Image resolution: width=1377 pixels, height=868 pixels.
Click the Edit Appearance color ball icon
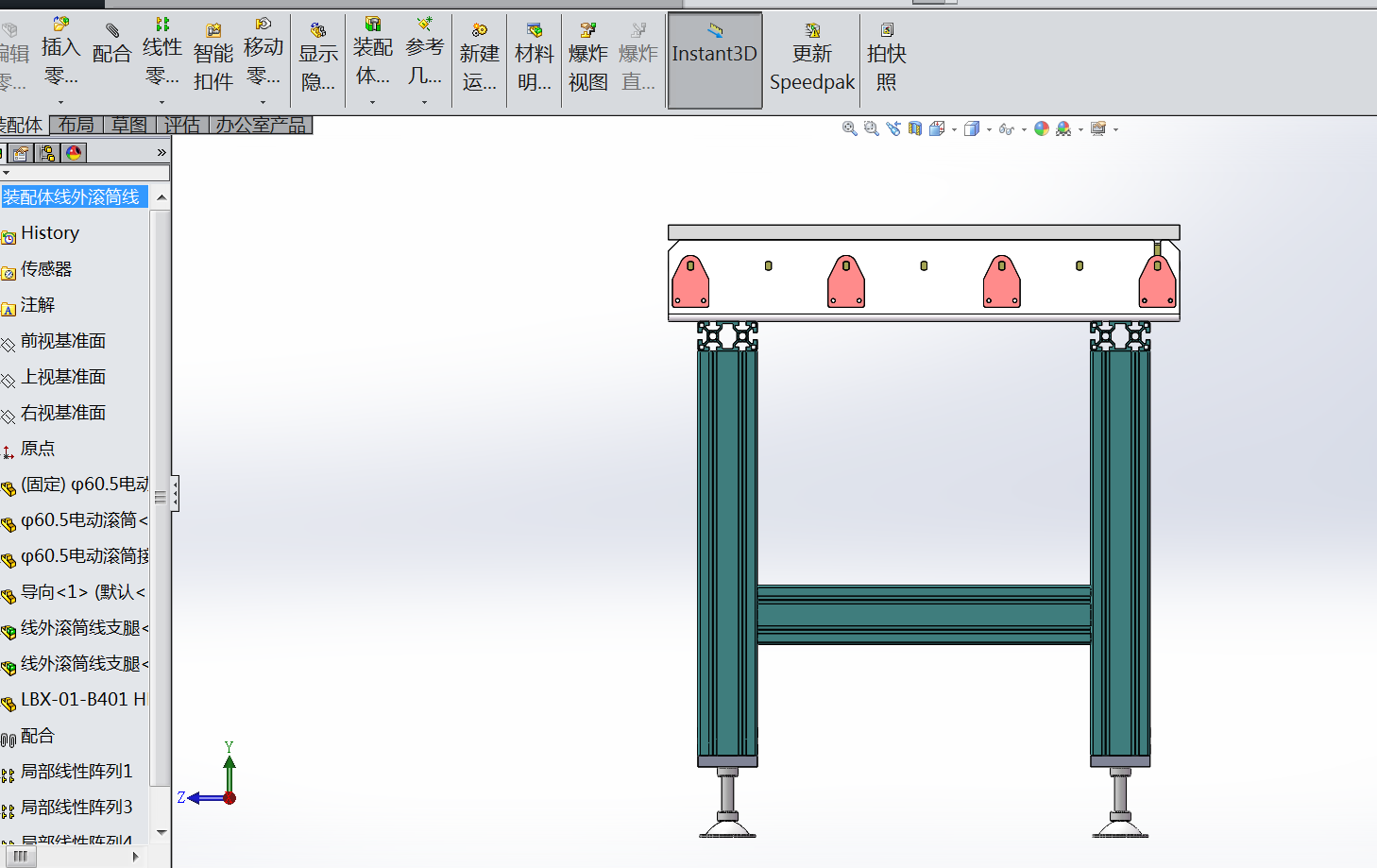point(1042,128)
